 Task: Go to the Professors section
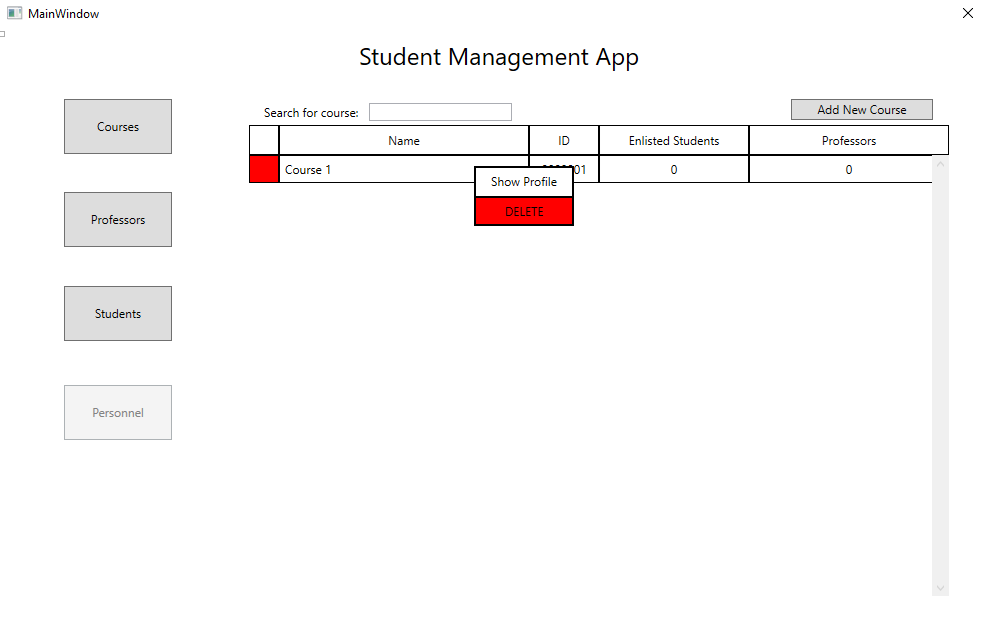[x=118, y=220]
